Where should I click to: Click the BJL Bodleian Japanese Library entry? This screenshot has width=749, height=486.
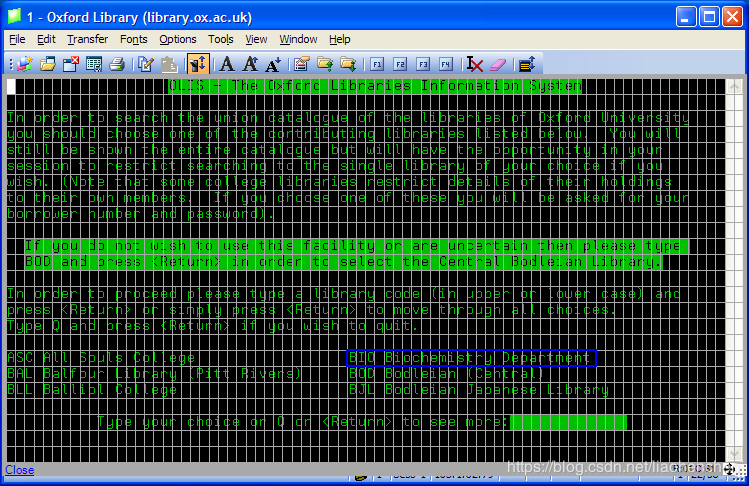tap(479, 390)
